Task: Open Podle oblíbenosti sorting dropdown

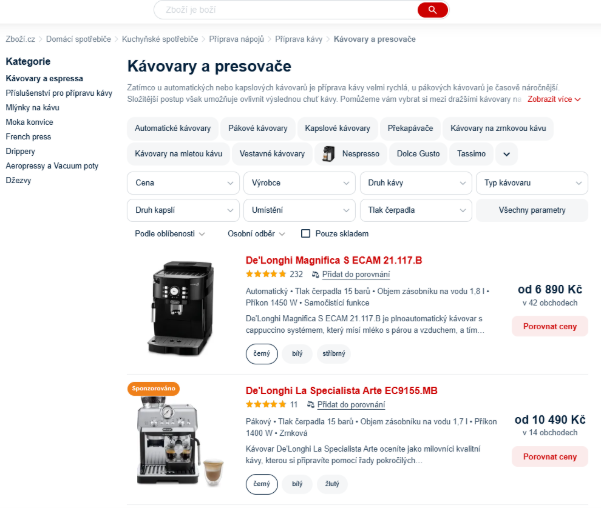Action: pos(169,233)
